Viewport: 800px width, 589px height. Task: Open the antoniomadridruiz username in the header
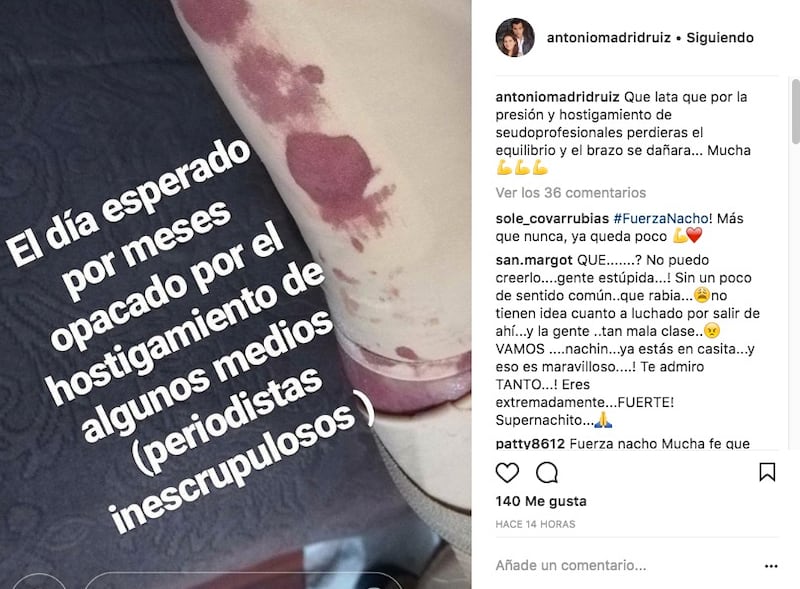608,37
